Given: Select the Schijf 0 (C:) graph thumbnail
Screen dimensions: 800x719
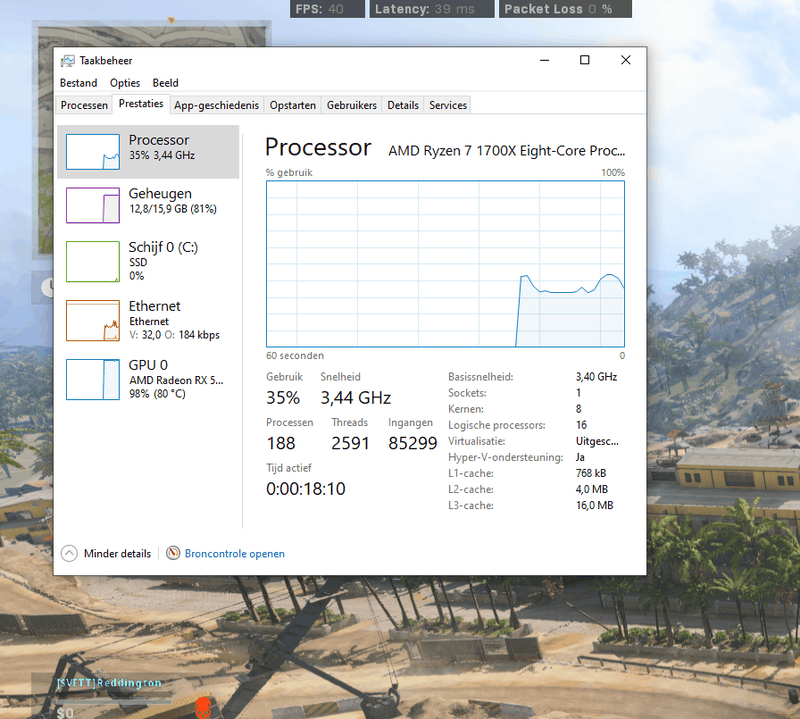Looking at the screenshot, I should point(93,261).
